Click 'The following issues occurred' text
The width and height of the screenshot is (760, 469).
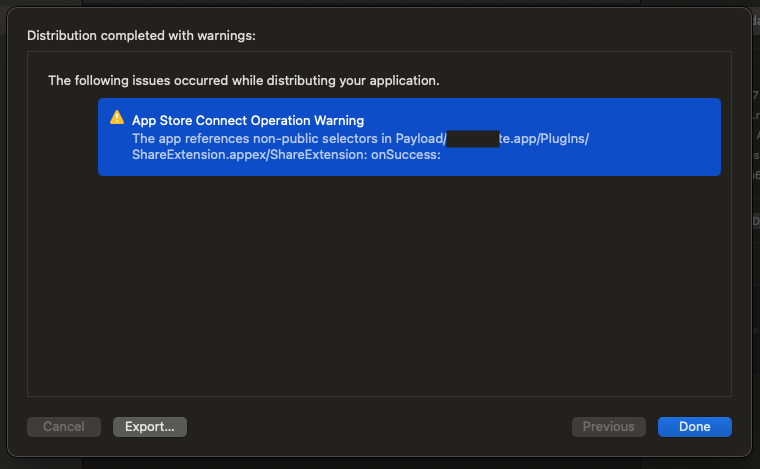click(x=244, y=80)
